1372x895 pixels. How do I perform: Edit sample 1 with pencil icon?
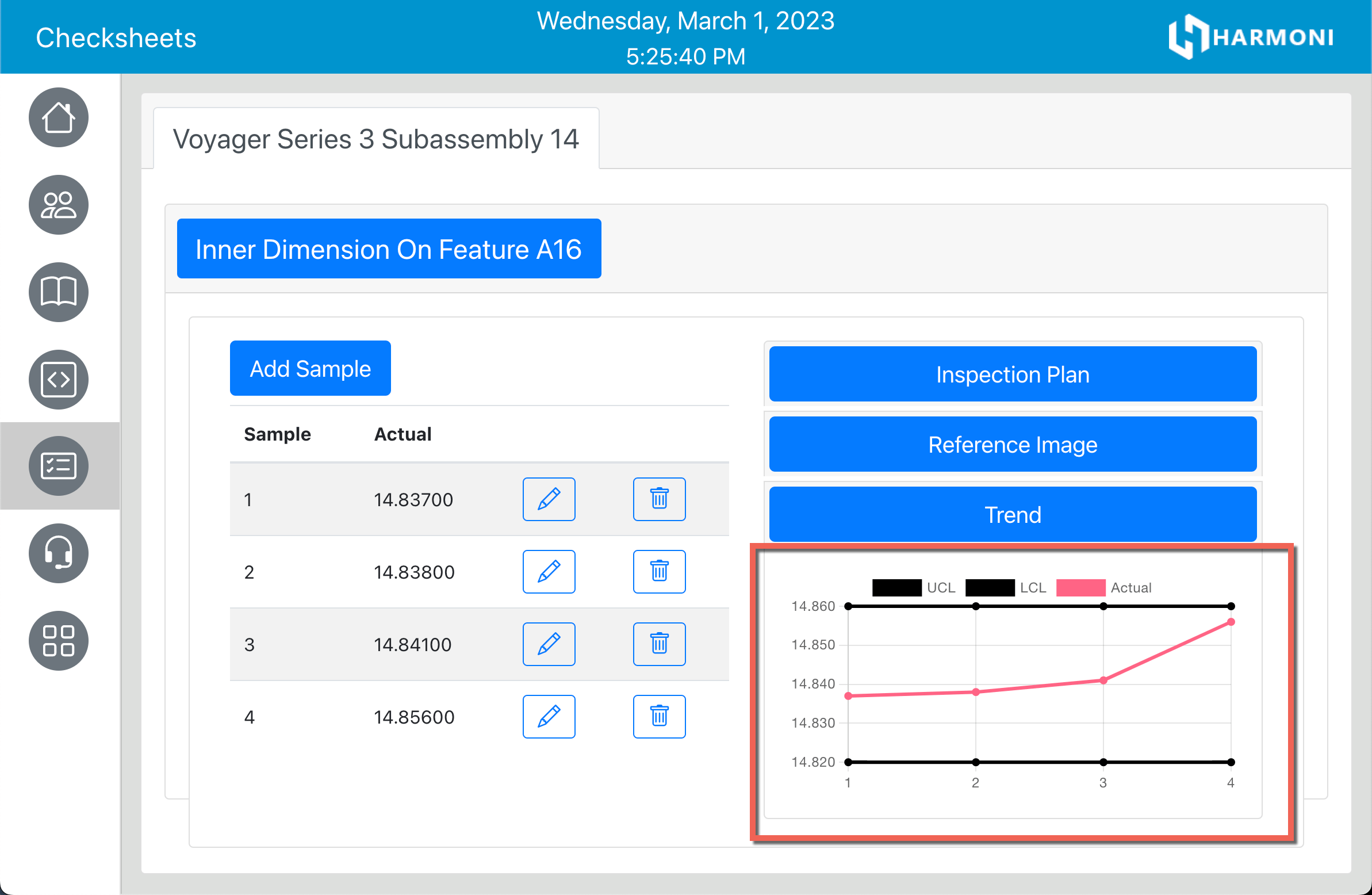(x=548, y=499)
